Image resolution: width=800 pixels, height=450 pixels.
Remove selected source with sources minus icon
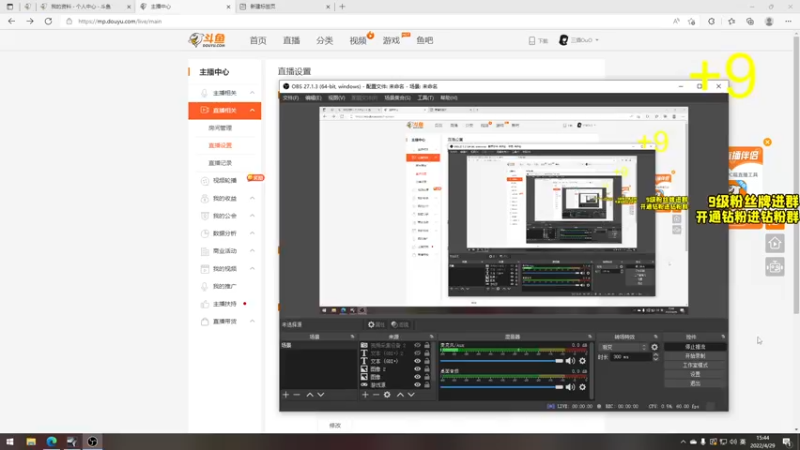376,395
